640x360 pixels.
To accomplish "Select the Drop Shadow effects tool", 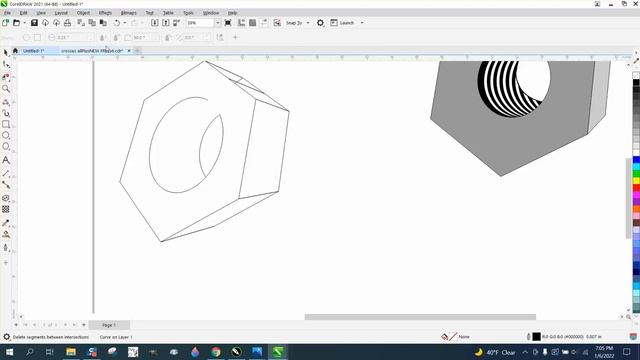I will point(6,198).
